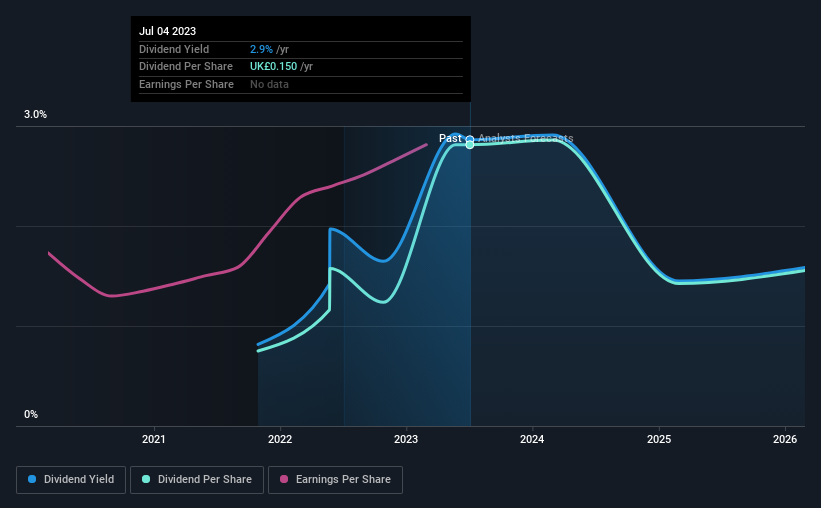This screenshot has width=821, height=508.
Task: Click the 'No data' earnings value
Action: pos(269,84)
